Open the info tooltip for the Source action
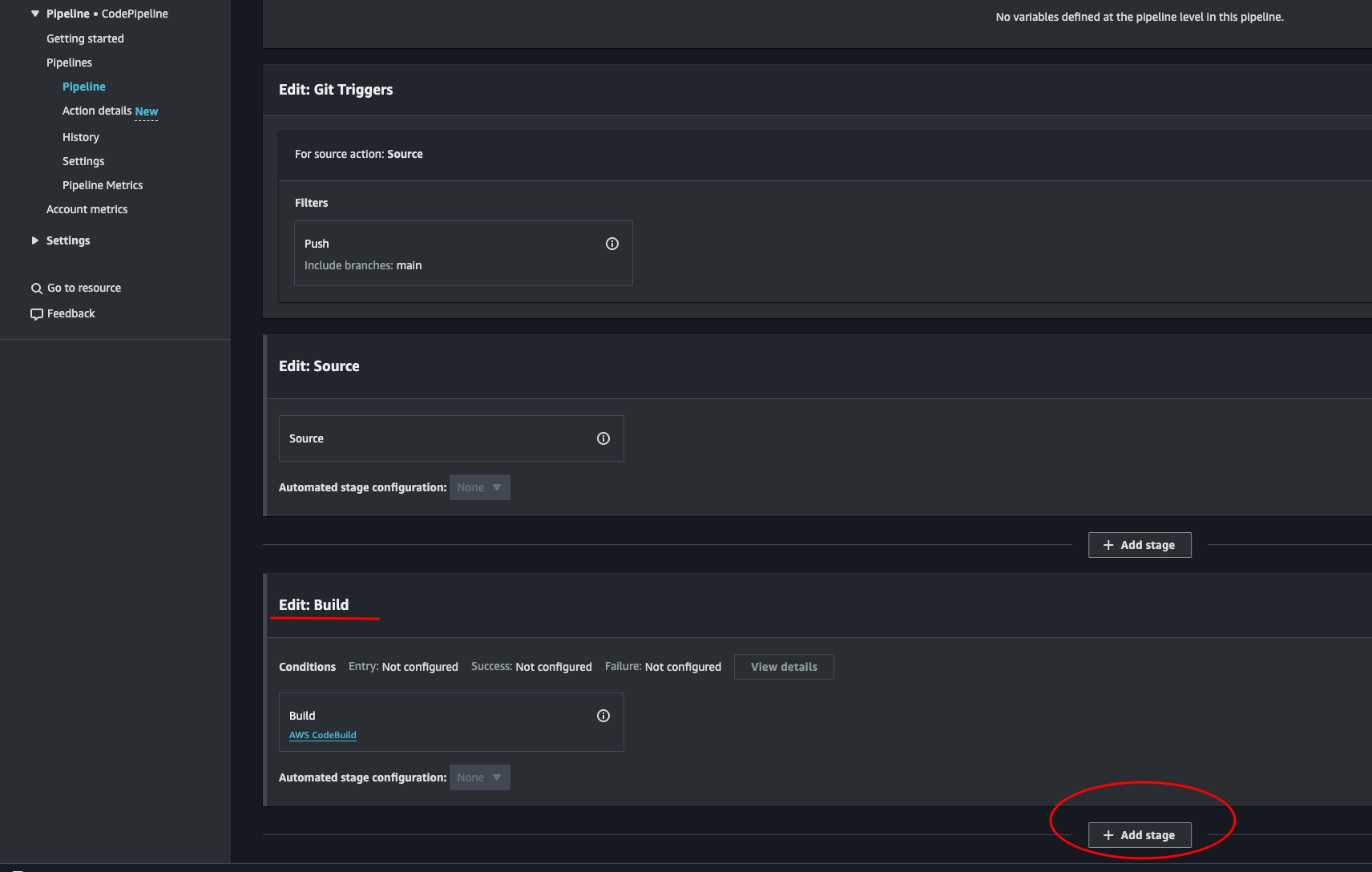 coord(603,438)
